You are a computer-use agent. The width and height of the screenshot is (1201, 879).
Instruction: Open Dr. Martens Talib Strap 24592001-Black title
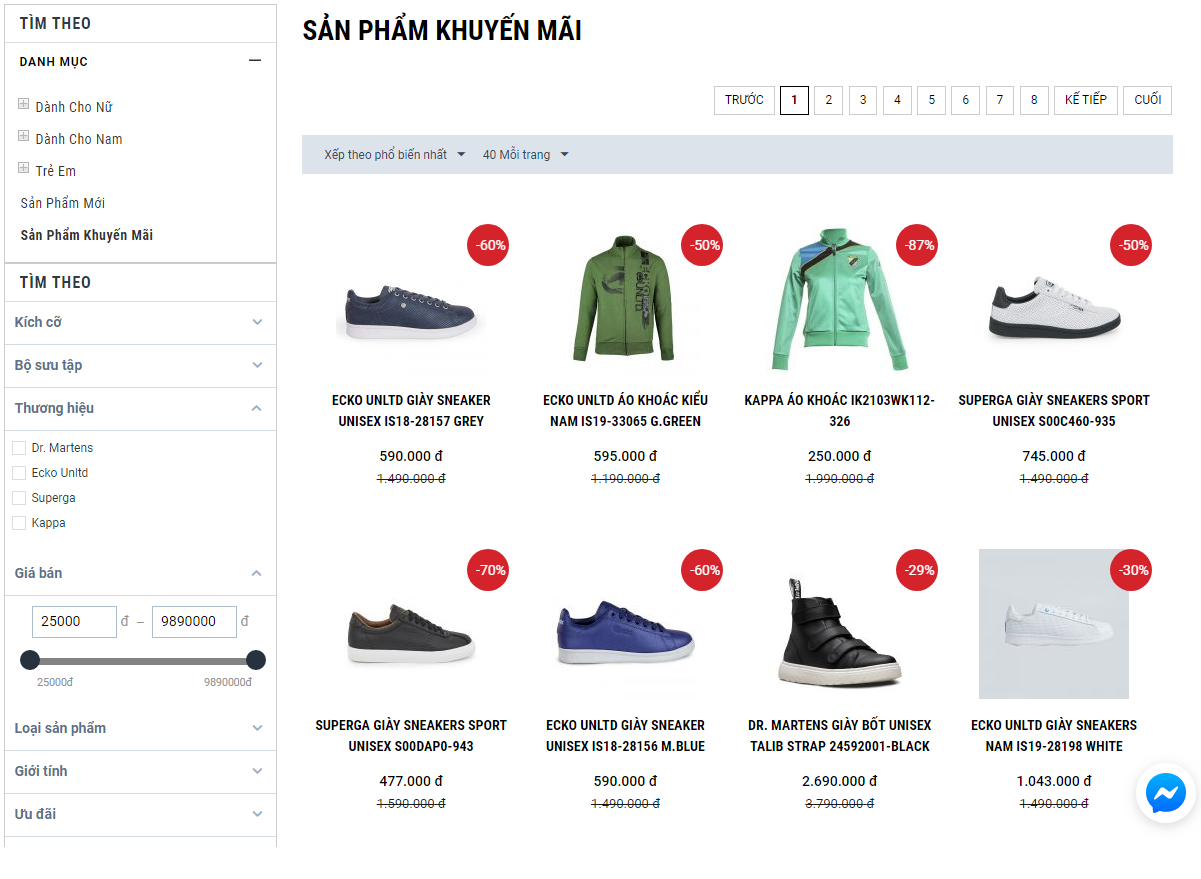coord(840,736)
